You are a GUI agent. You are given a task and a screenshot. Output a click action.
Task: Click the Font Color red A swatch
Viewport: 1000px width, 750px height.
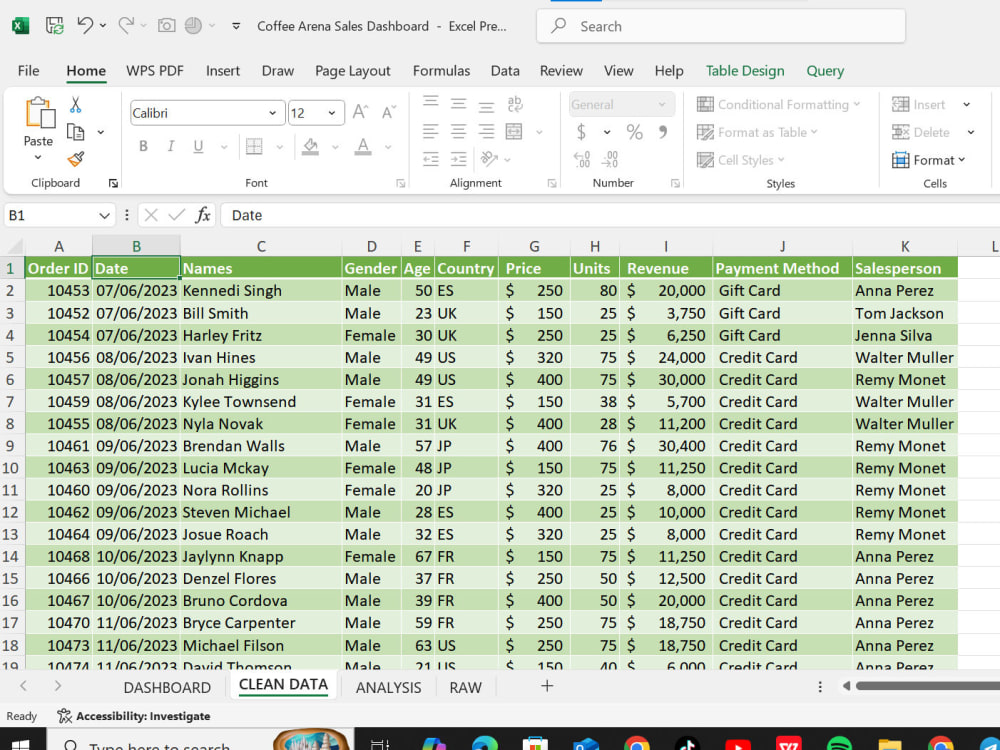click(363, 147)
